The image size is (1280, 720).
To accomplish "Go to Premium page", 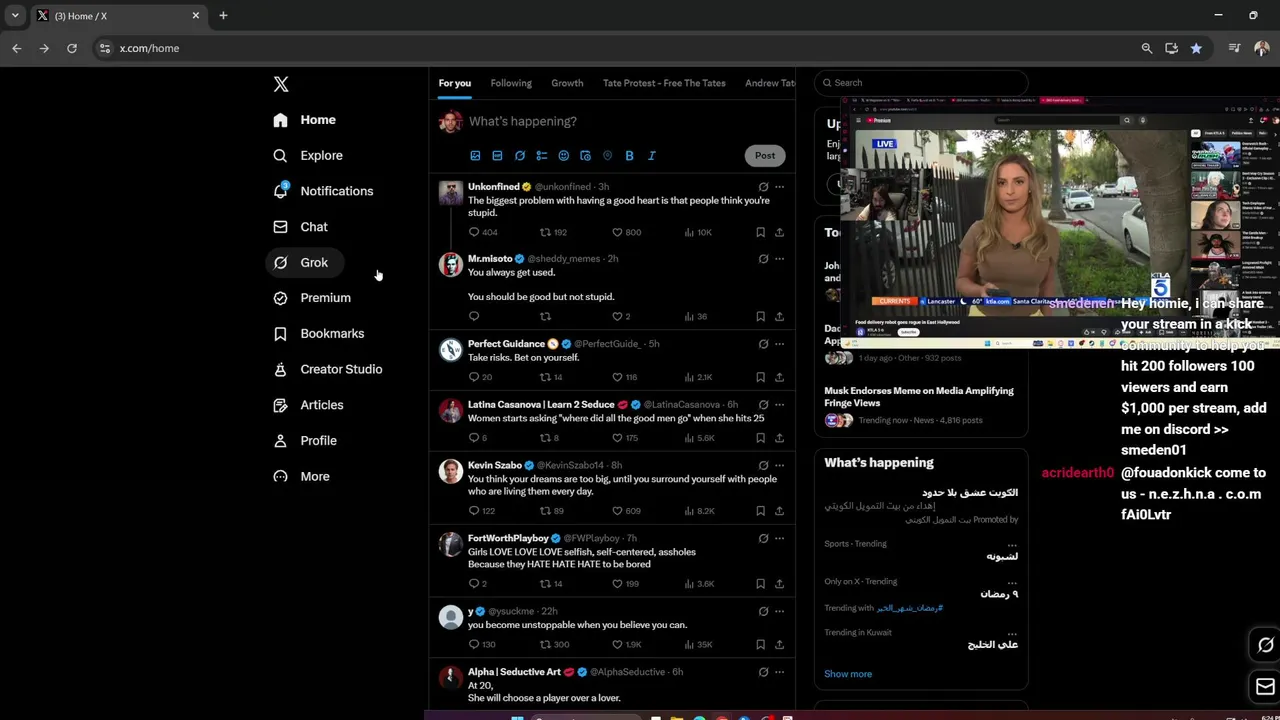I will pos(312,298).
